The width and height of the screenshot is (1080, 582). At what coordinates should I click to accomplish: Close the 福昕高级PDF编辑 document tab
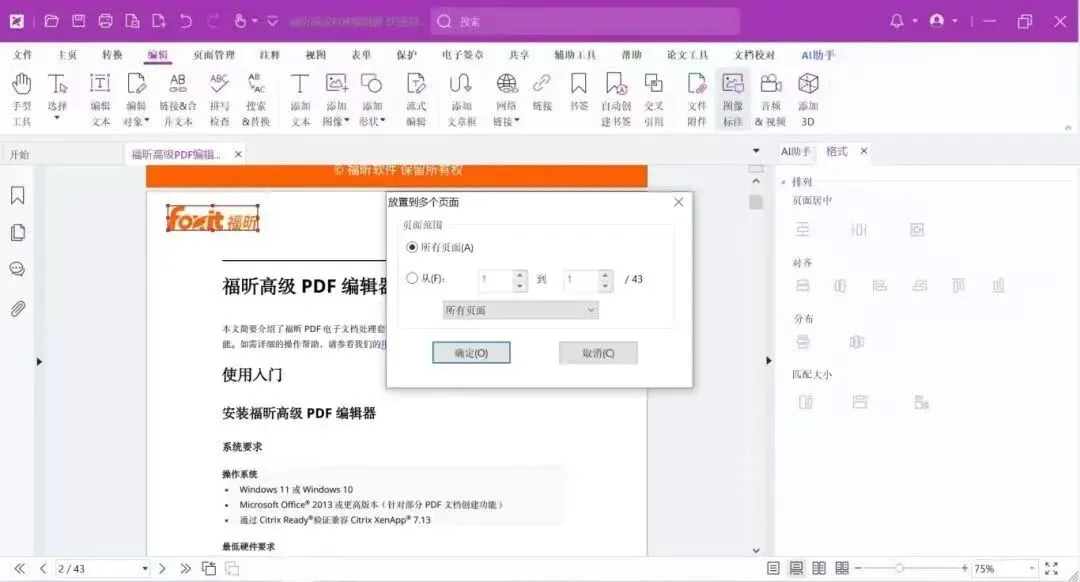pyautogui.click(x=238, y=154)
